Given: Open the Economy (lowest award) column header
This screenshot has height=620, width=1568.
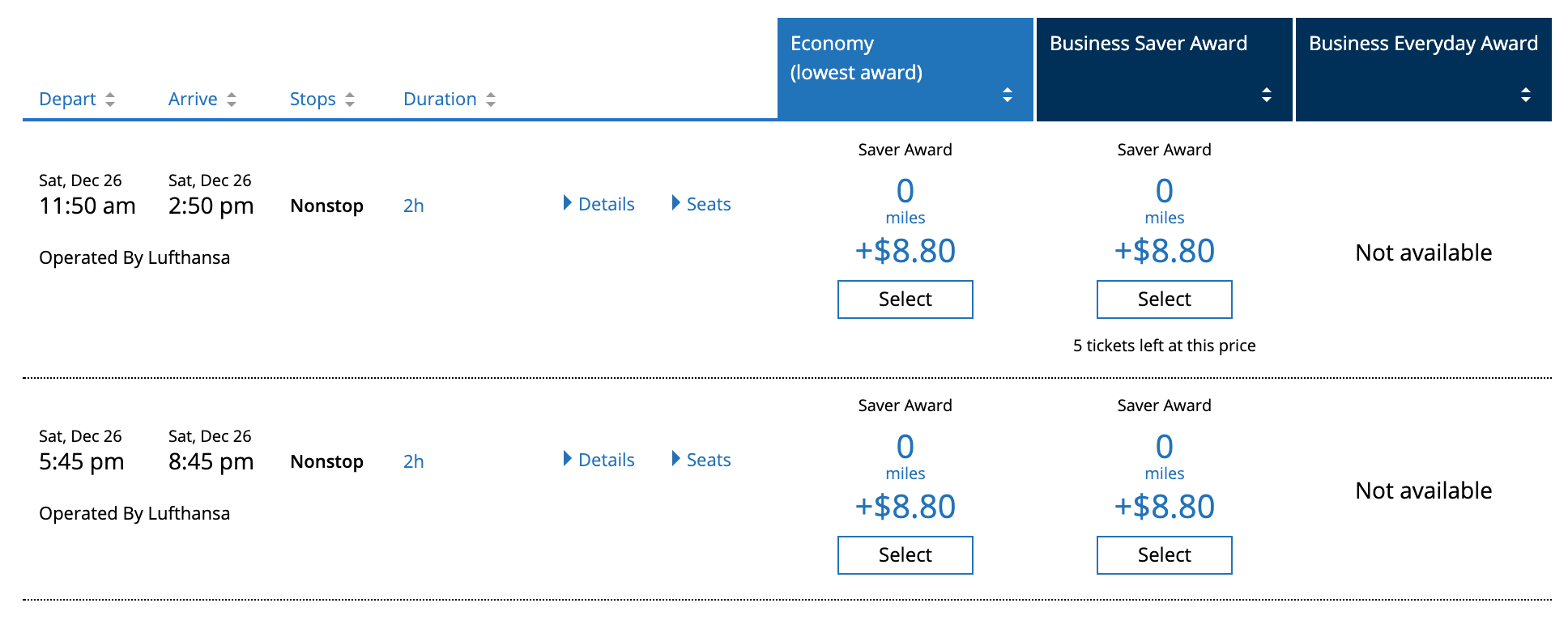Looking at the screenshot, I should click(x=856, y=57).
